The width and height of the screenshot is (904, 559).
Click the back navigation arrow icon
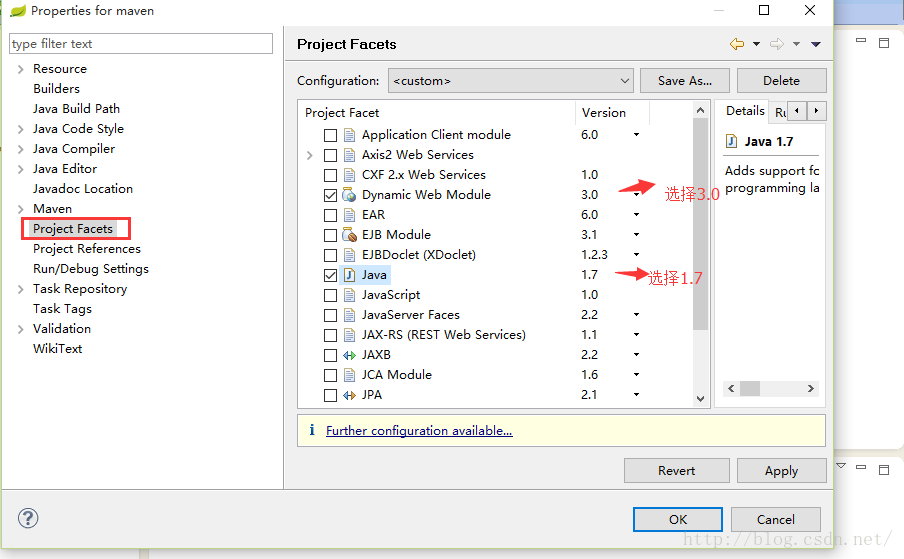pyautogui.click(x=737, y=44)
